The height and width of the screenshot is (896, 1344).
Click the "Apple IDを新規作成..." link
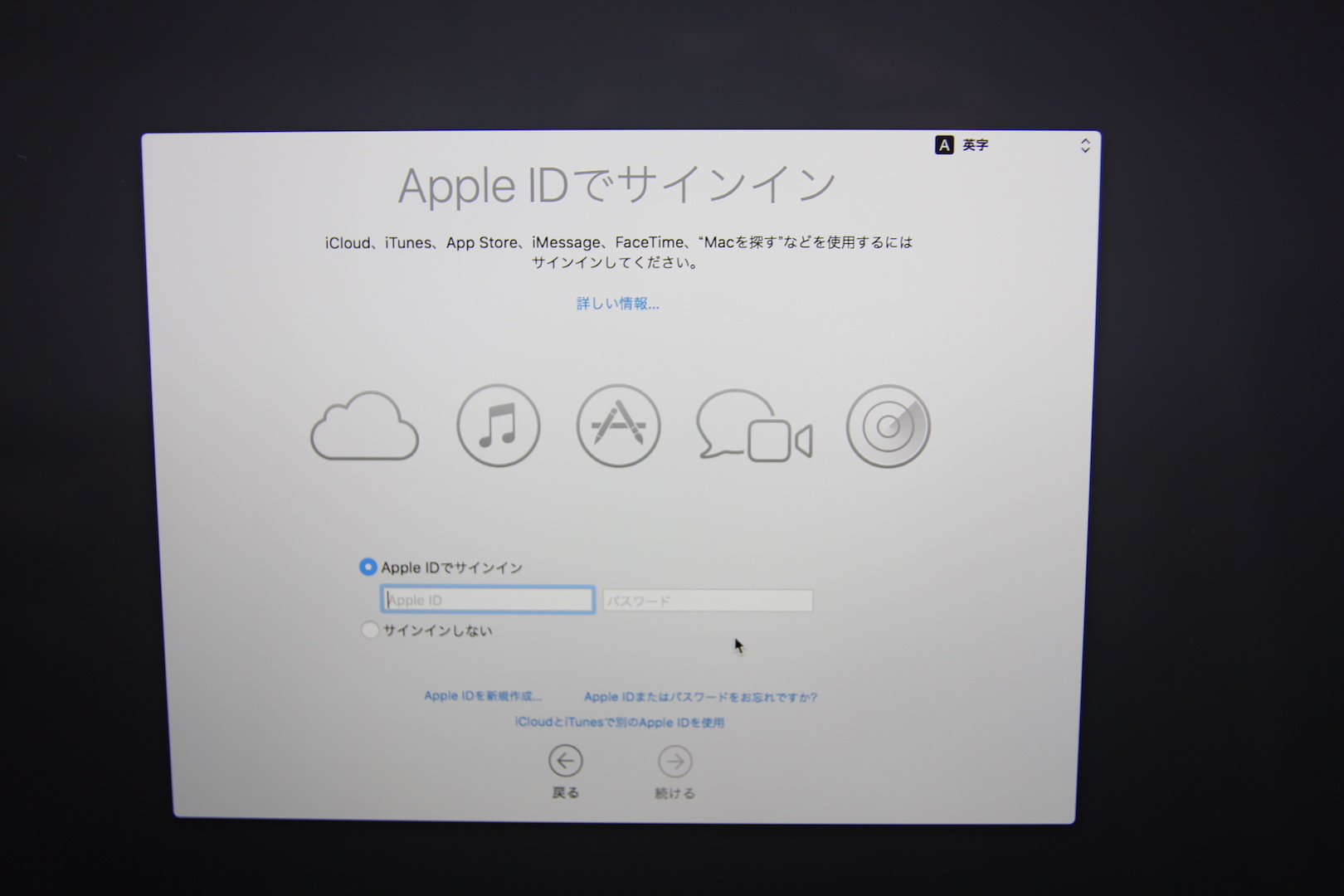(482, 696)
